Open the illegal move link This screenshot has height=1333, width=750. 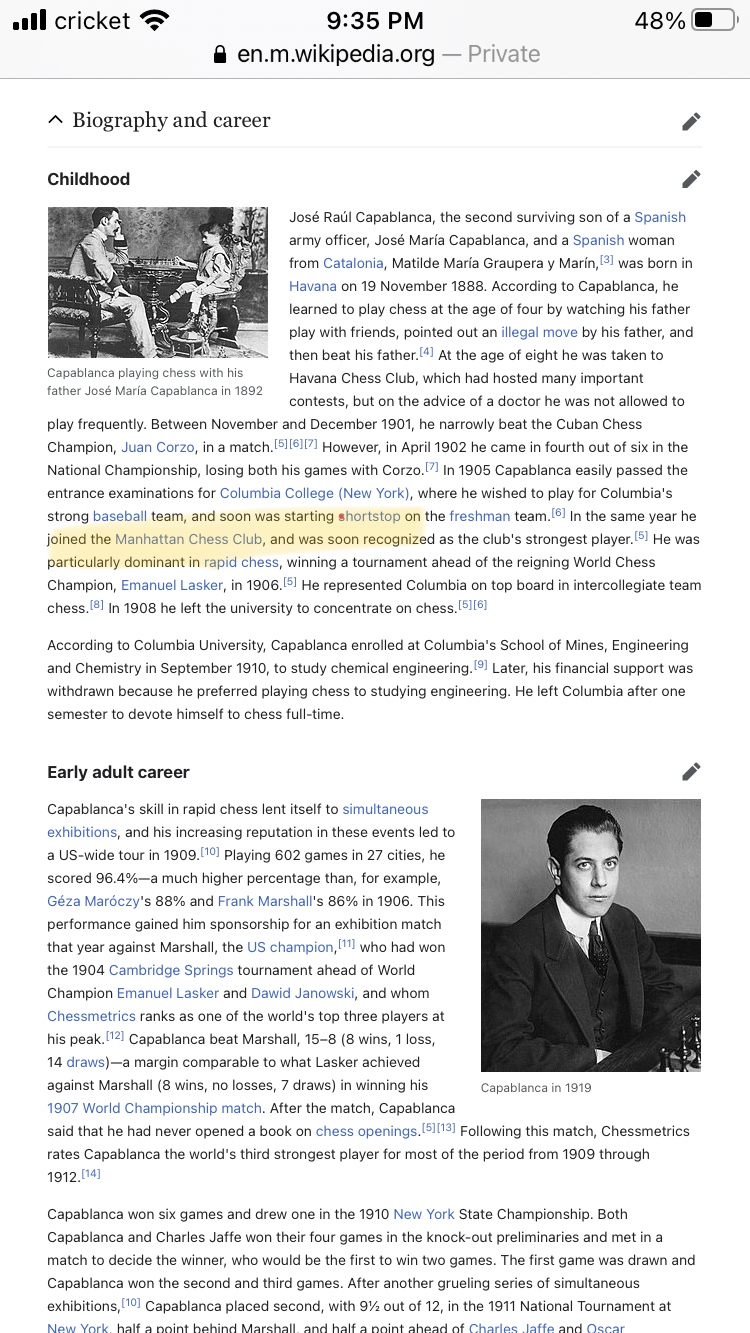(539, 332)
